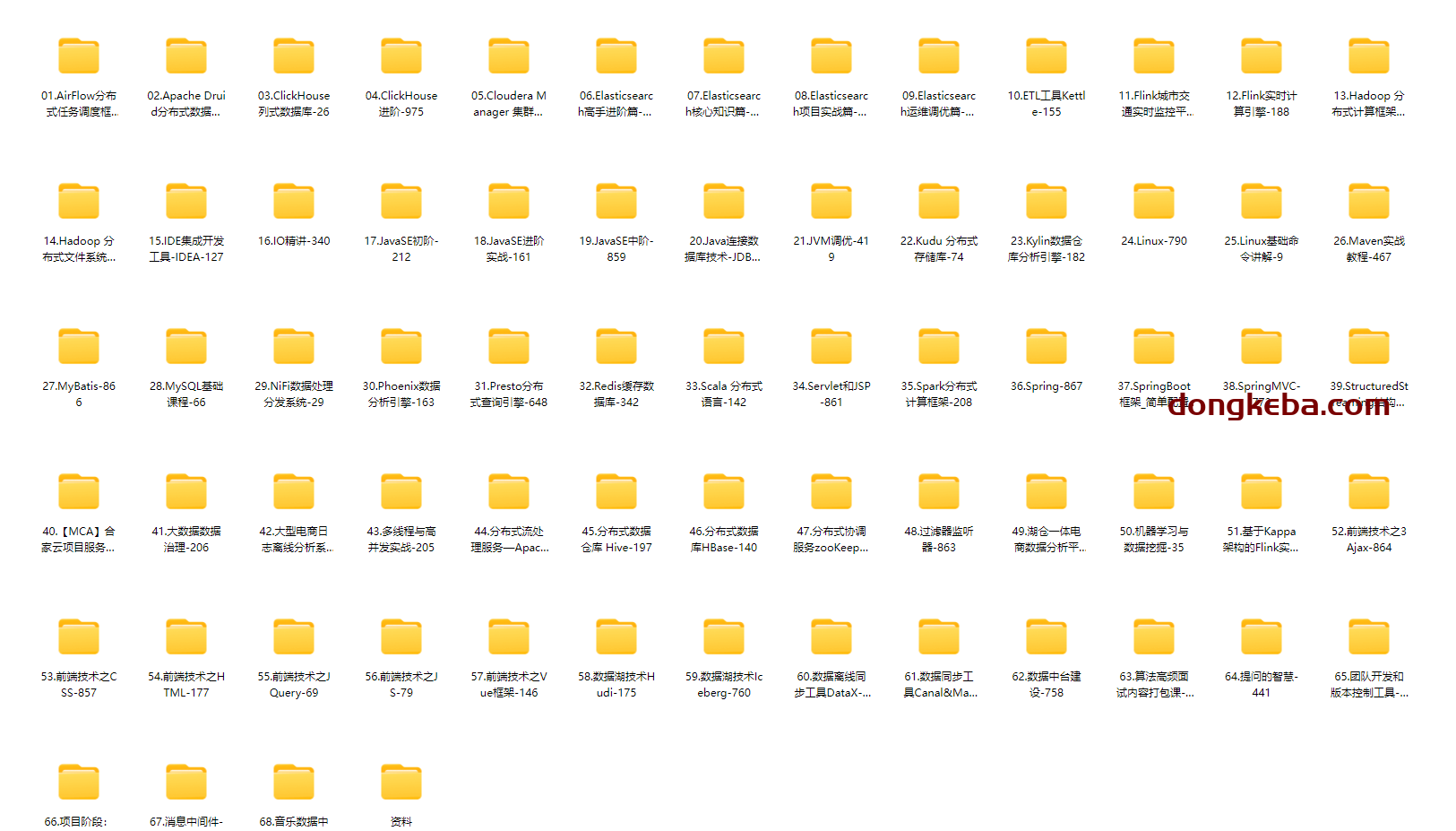Click label 30.Phoenix数据分析引擎-163
The image size is (1456, 831).
pyautogui.click(x=401, y=394)
